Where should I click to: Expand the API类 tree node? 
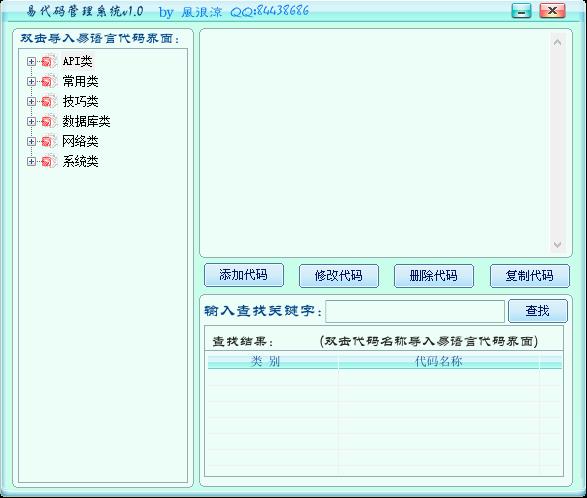pos(31,61)
